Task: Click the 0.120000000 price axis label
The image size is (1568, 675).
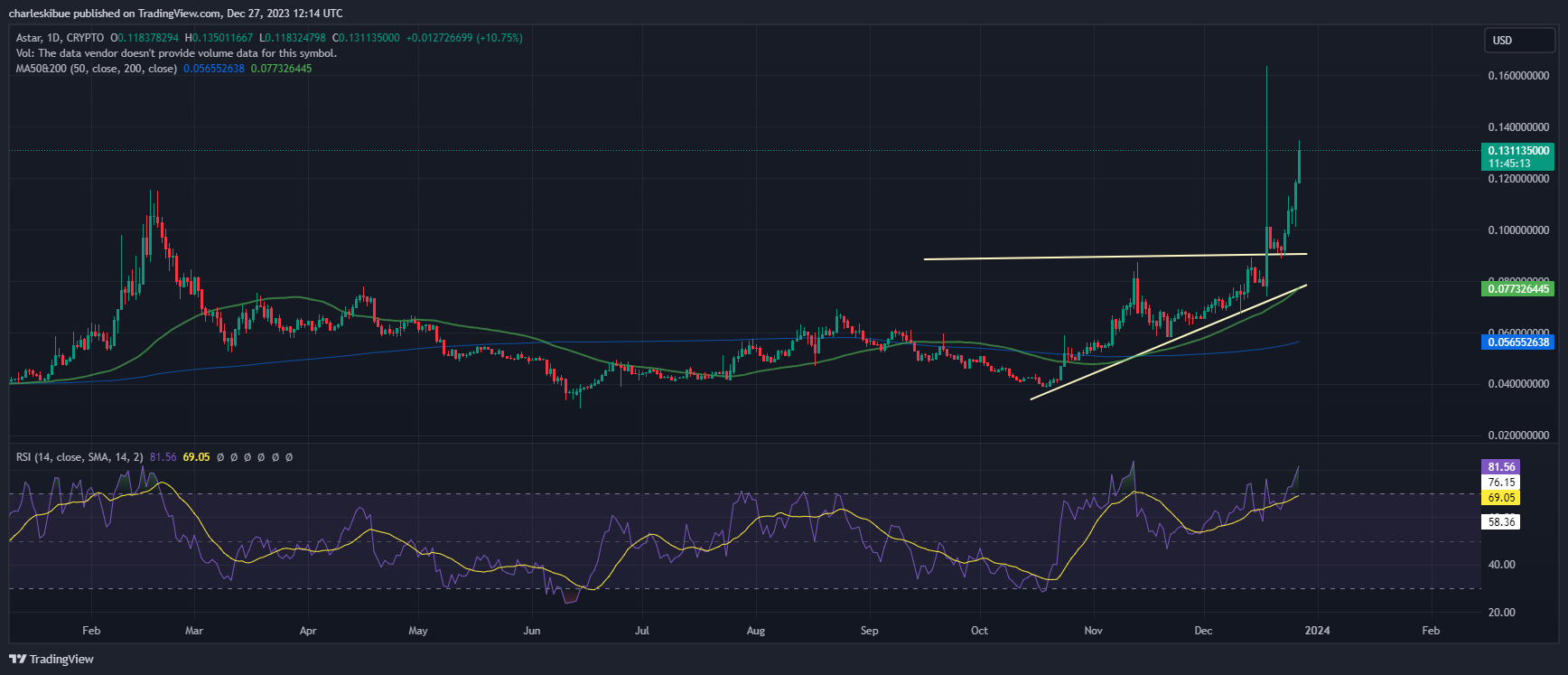Action: point(1518,179)
